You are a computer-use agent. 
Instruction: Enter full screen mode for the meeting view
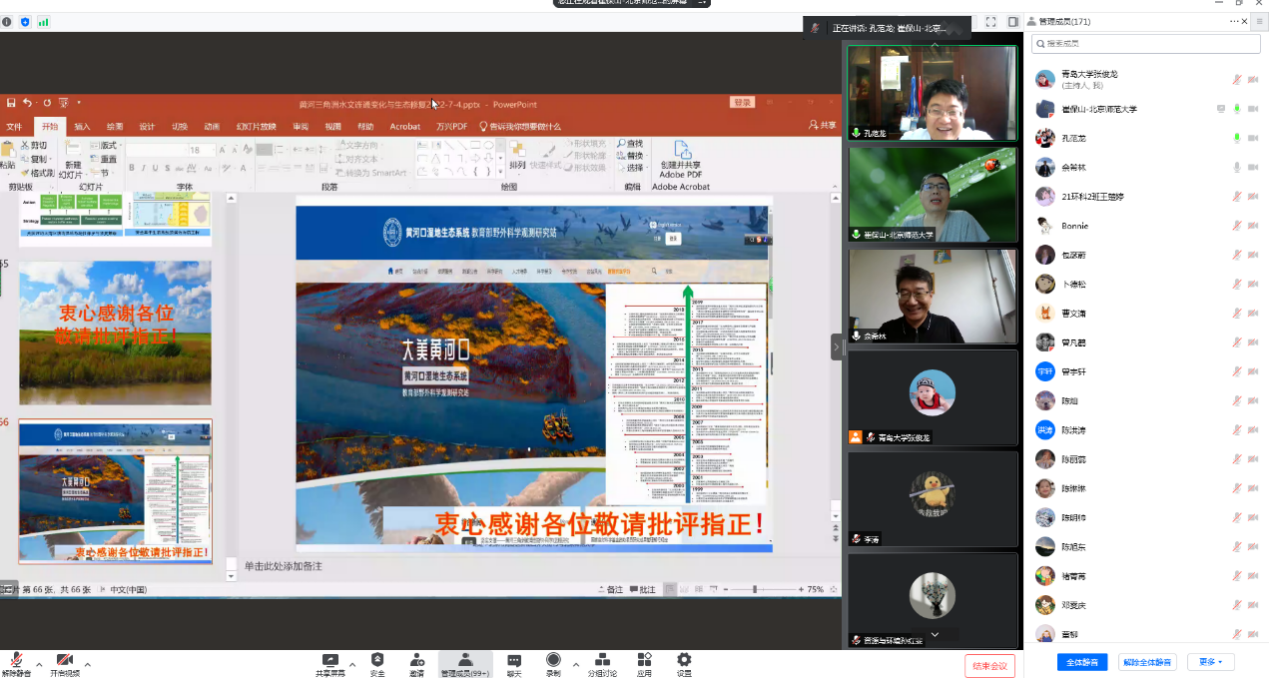pyautogui.click(x=991, y=22)
